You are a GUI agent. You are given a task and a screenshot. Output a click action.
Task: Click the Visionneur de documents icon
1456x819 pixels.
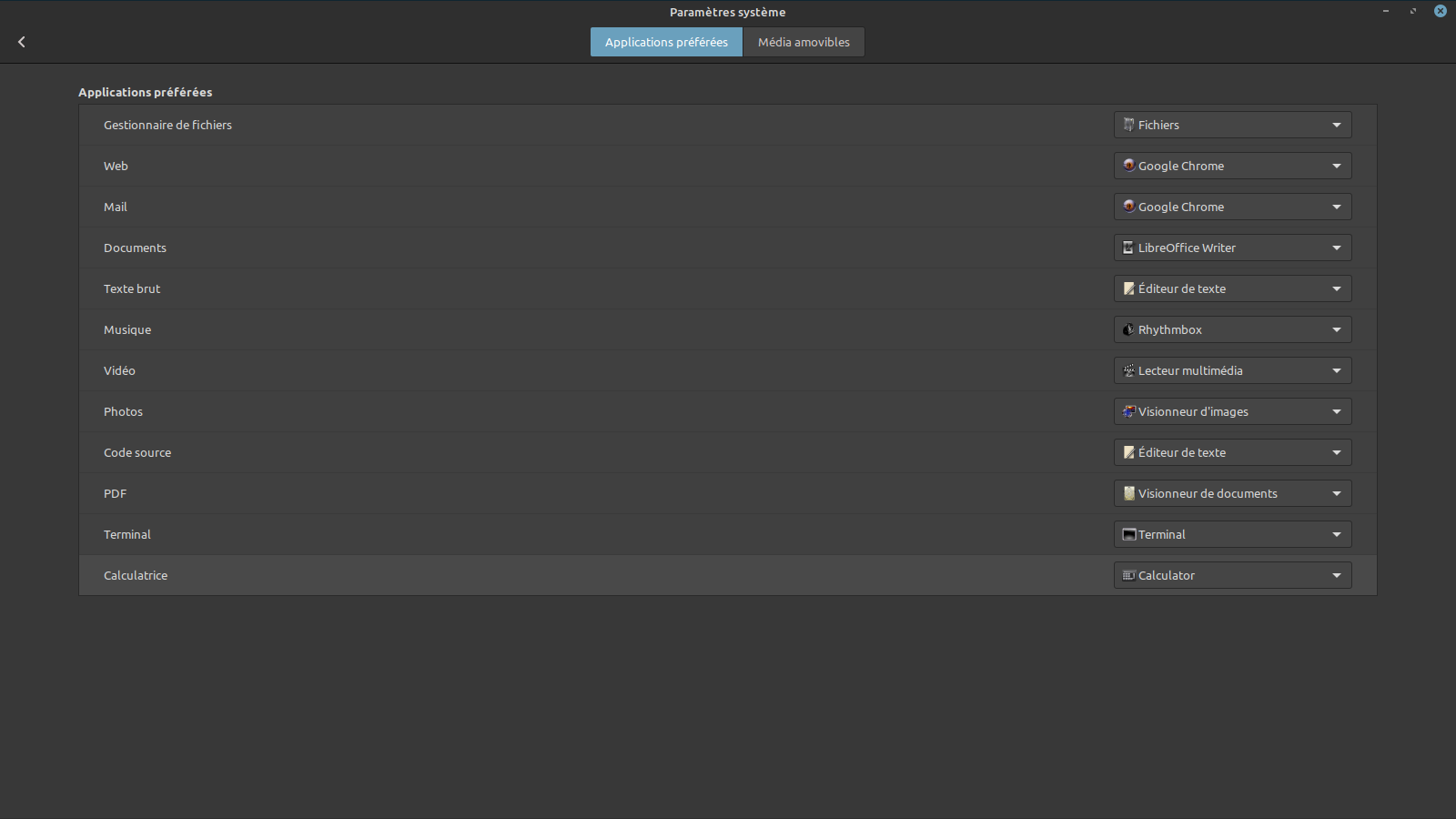click(x=1128, y=493)
